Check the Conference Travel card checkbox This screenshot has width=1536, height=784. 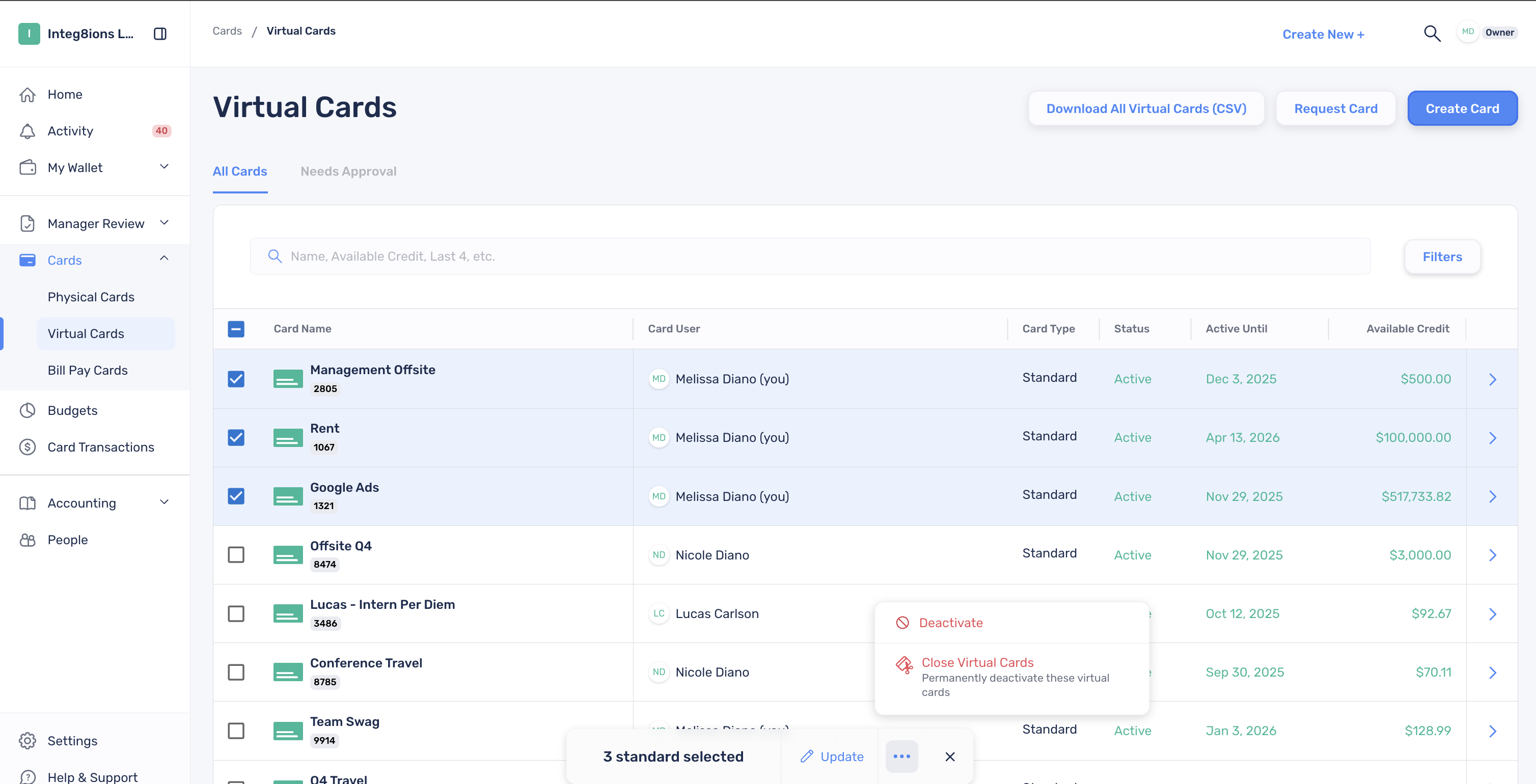tap(236, 673)
